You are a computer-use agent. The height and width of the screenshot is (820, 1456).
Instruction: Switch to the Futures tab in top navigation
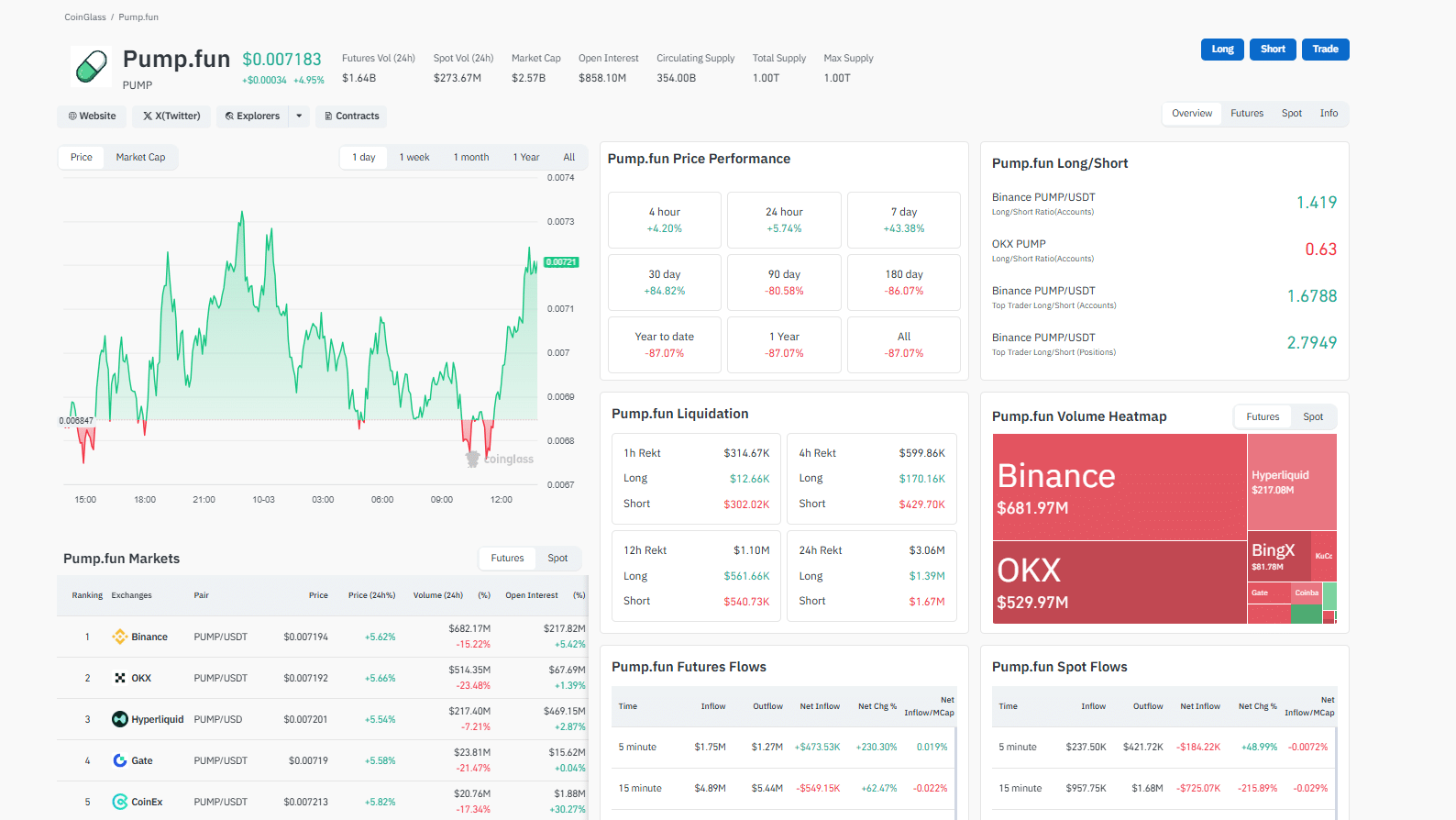tap(1246, 114)
